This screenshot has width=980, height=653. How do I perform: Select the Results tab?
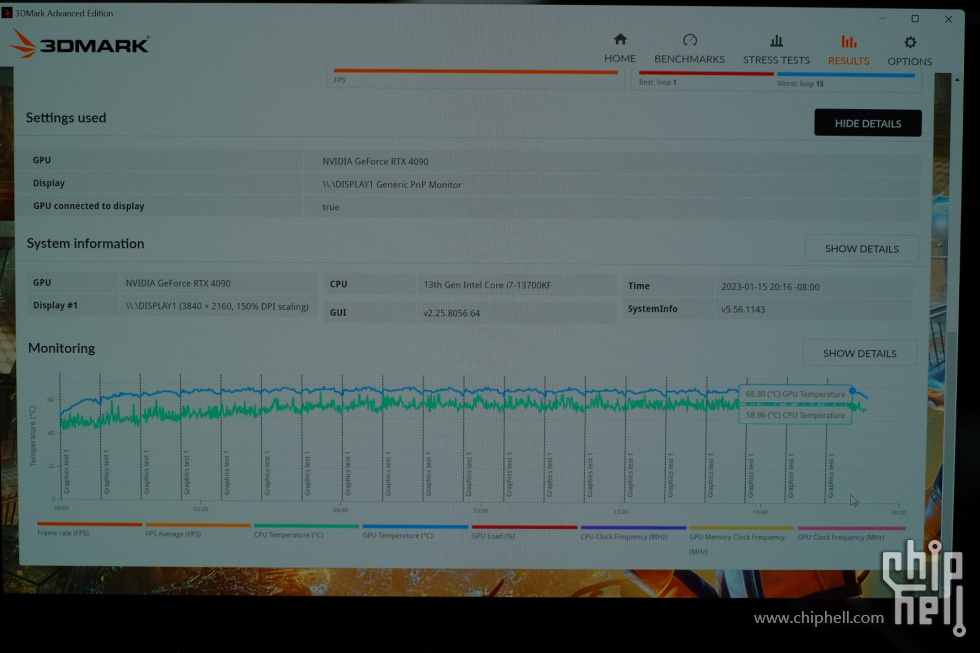tap(848, 51)
